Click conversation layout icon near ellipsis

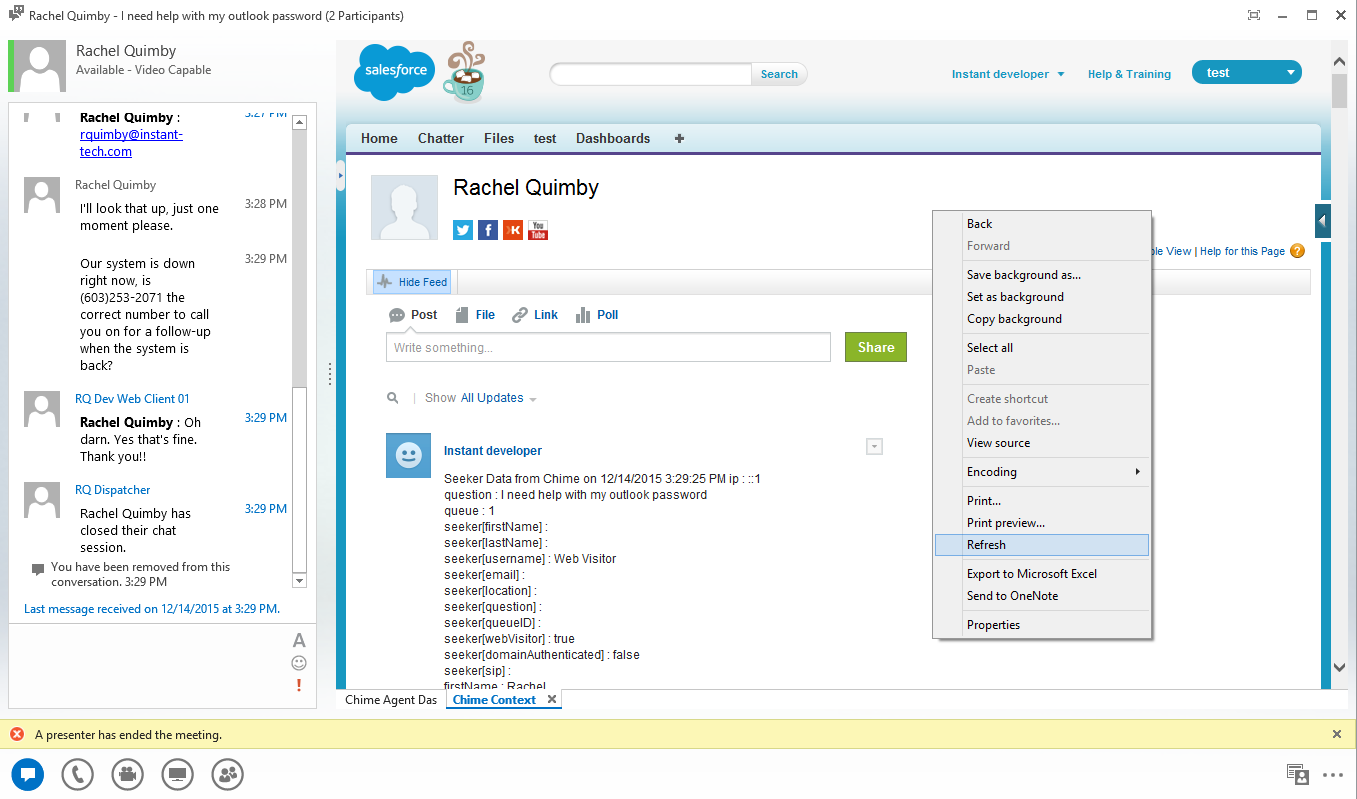(1298, 774)
